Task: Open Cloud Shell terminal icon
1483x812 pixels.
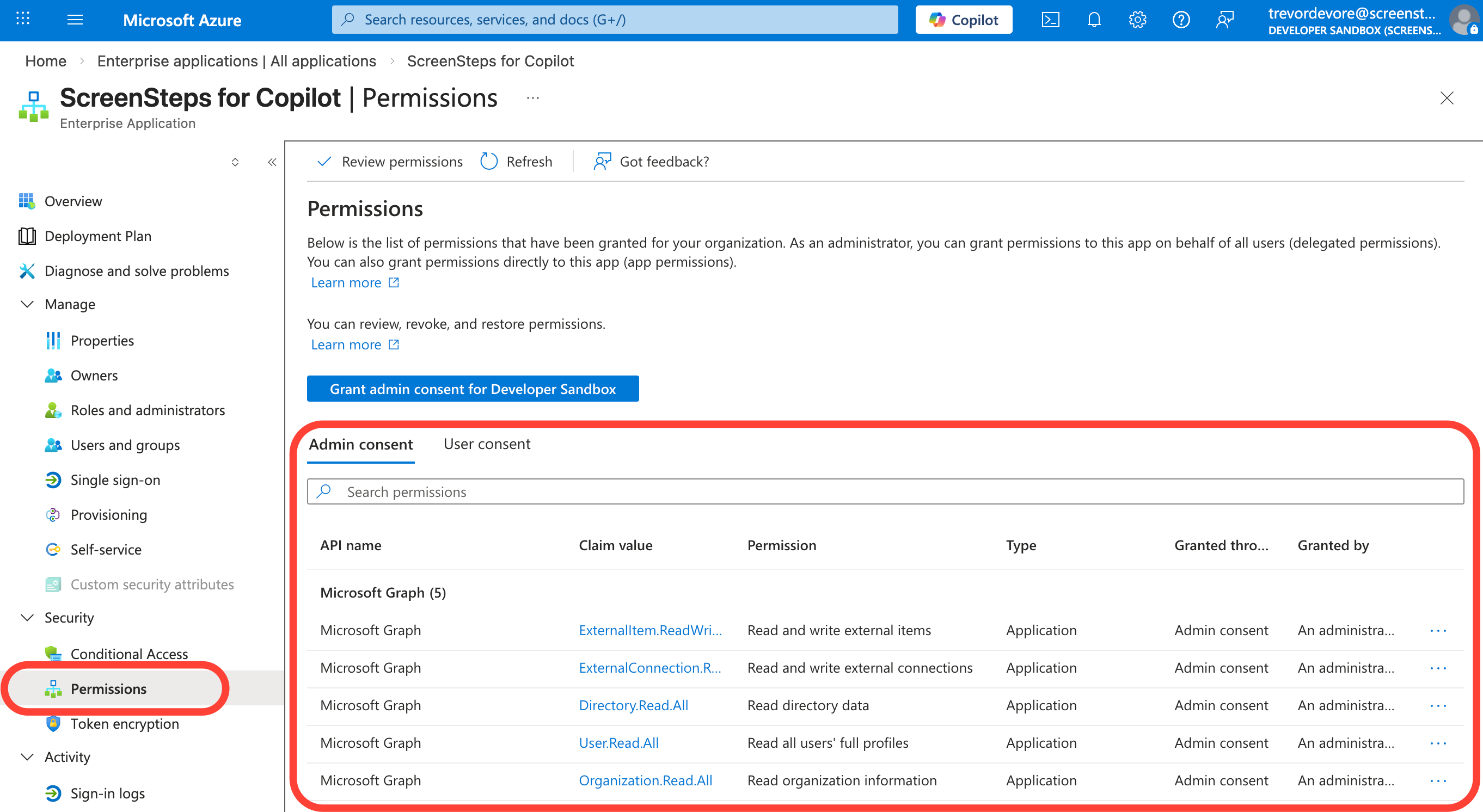Action: click(1050, 20)
